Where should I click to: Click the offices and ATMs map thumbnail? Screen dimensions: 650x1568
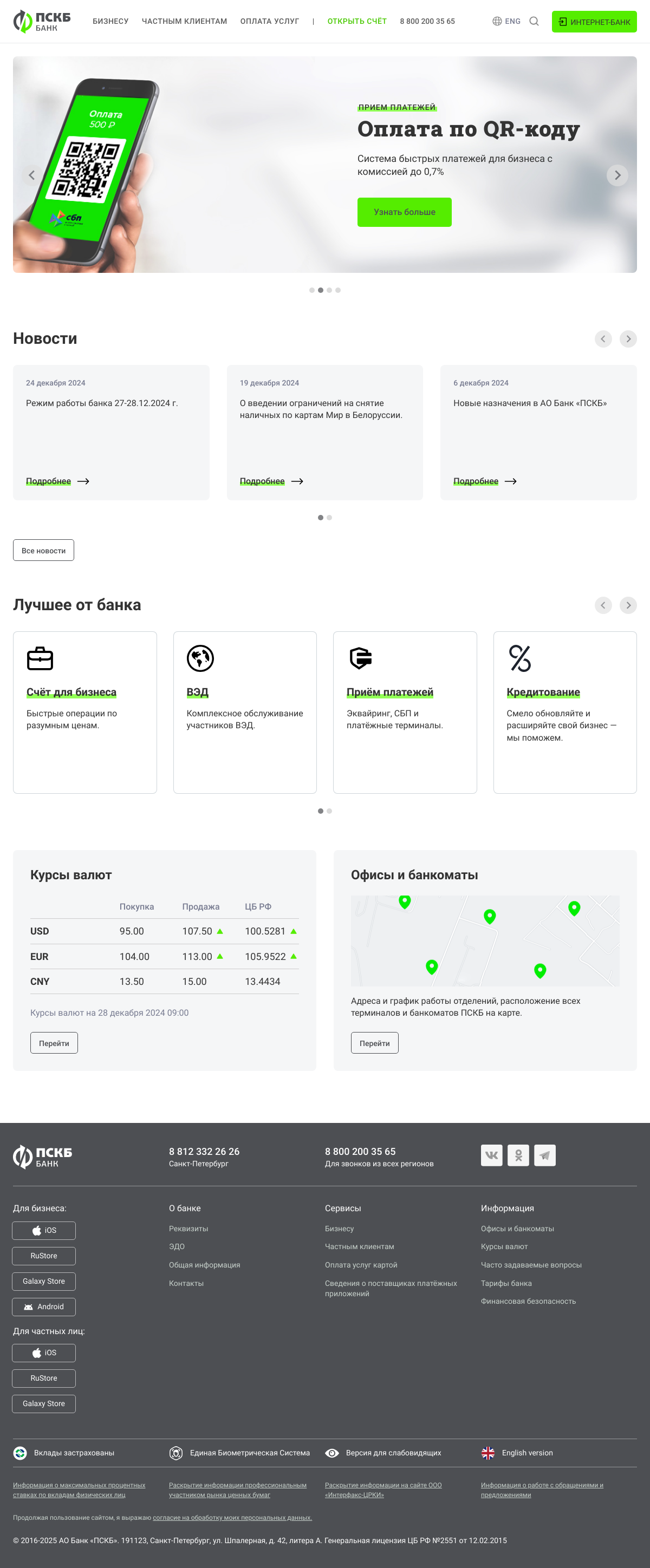tap(485, 940)
